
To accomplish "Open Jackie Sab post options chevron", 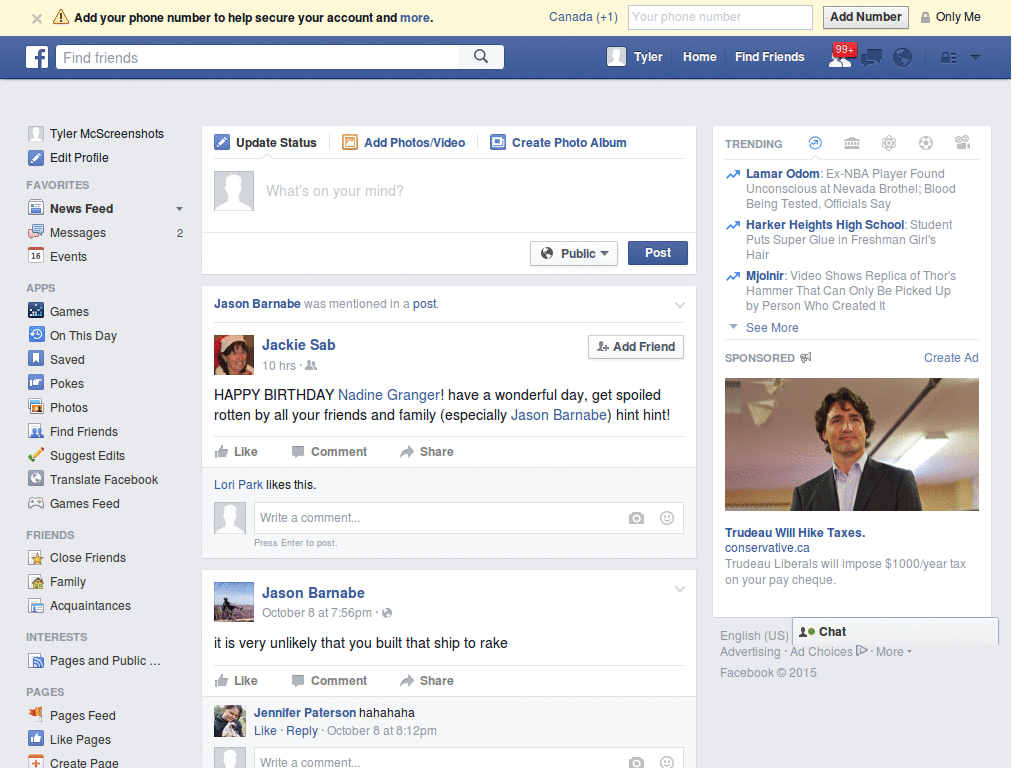I will click(x=680, y=305).
